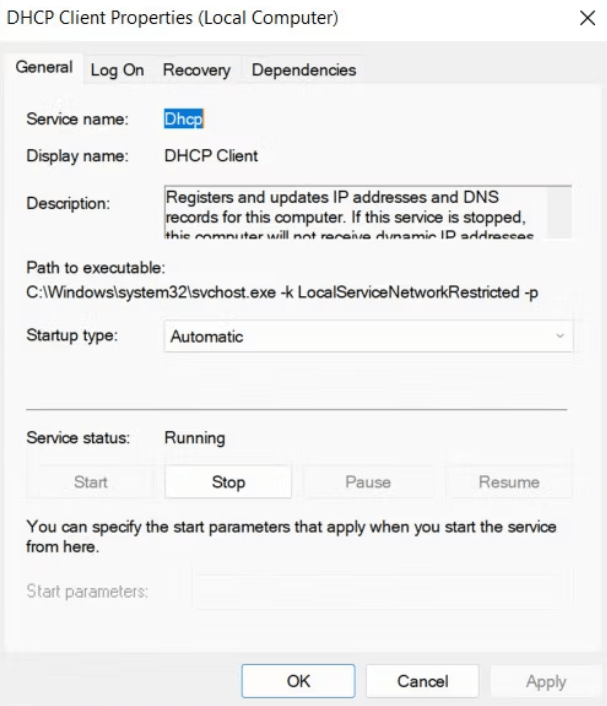The width and height of the screenshot is (607, 706).
Task: Click the DHCP Client display name
Action: click(x=210, y=156)
